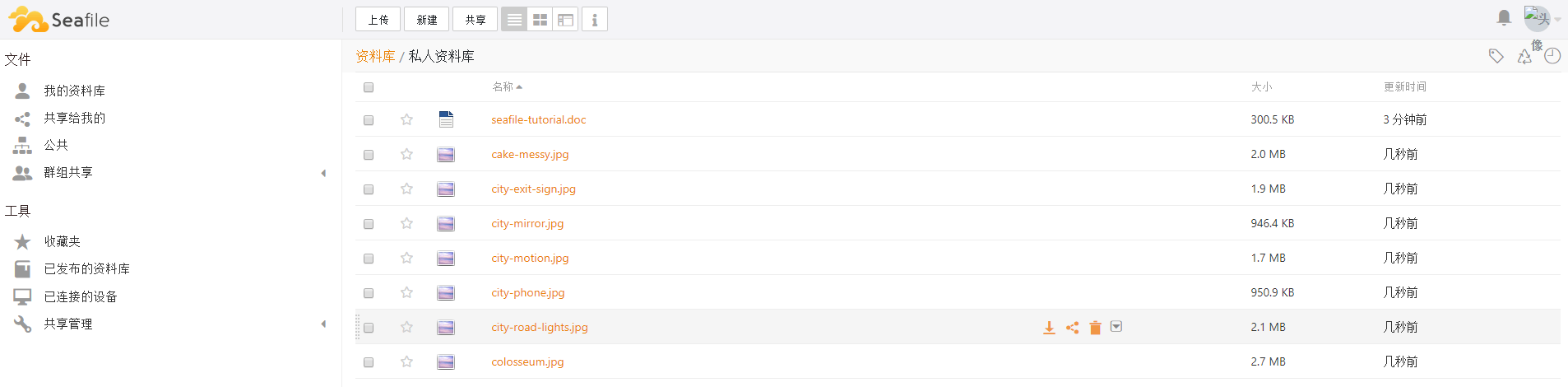Share city-road-lights.jpg with the share icon
This screenshot has height=387, width=1568.
click(1072, 328)
